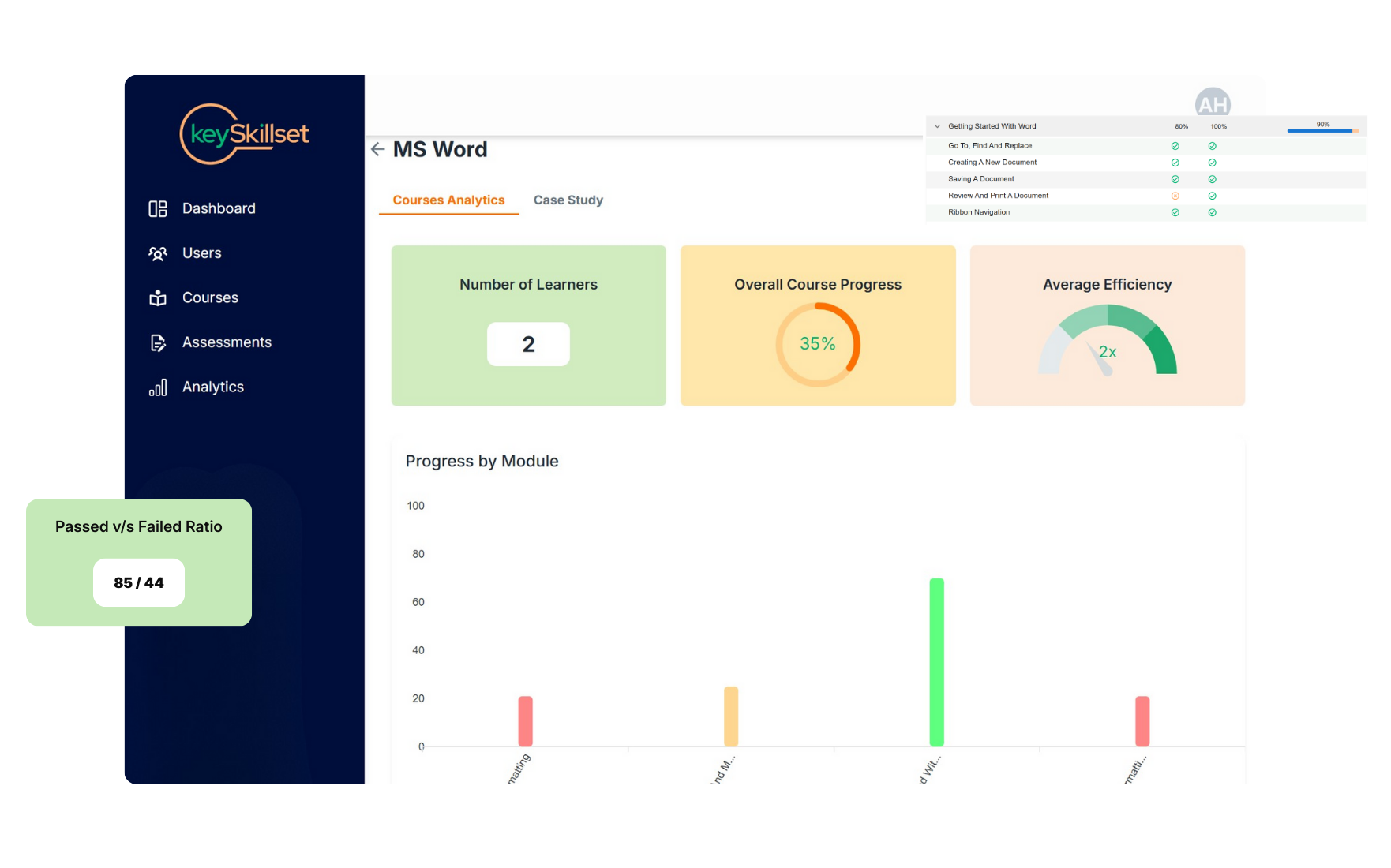Image resolution: width=1391 pixels, height=868 pixels.
Task: Select the Go To, Find And Replace row label
Action: pos(990,146)
